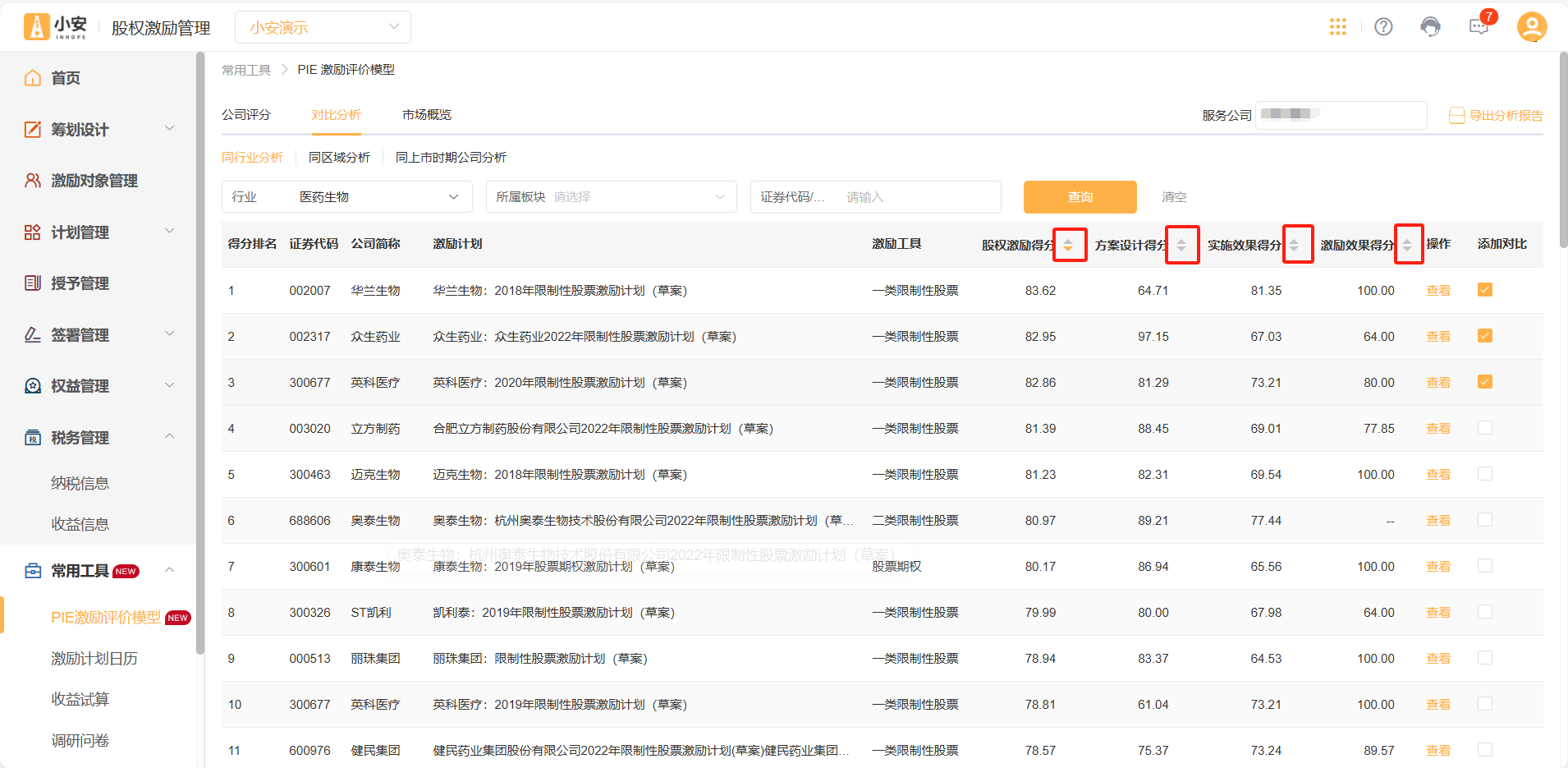Image resolution: width=1568 pixels, height=768 pixels.
Task: Open the user avatar menu
Action: click(x=1532, y=27)
